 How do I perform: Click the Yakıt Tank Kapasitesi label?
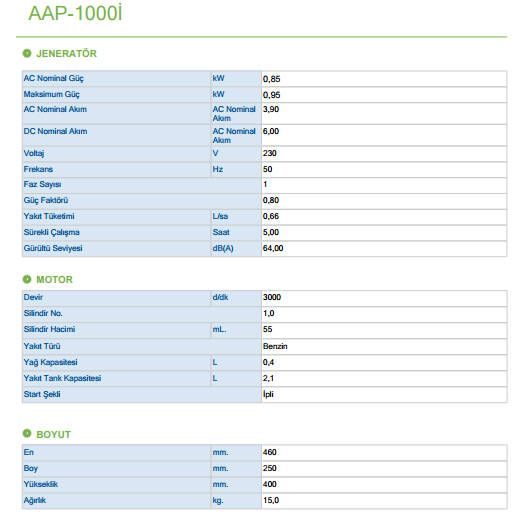pos(62,378)
